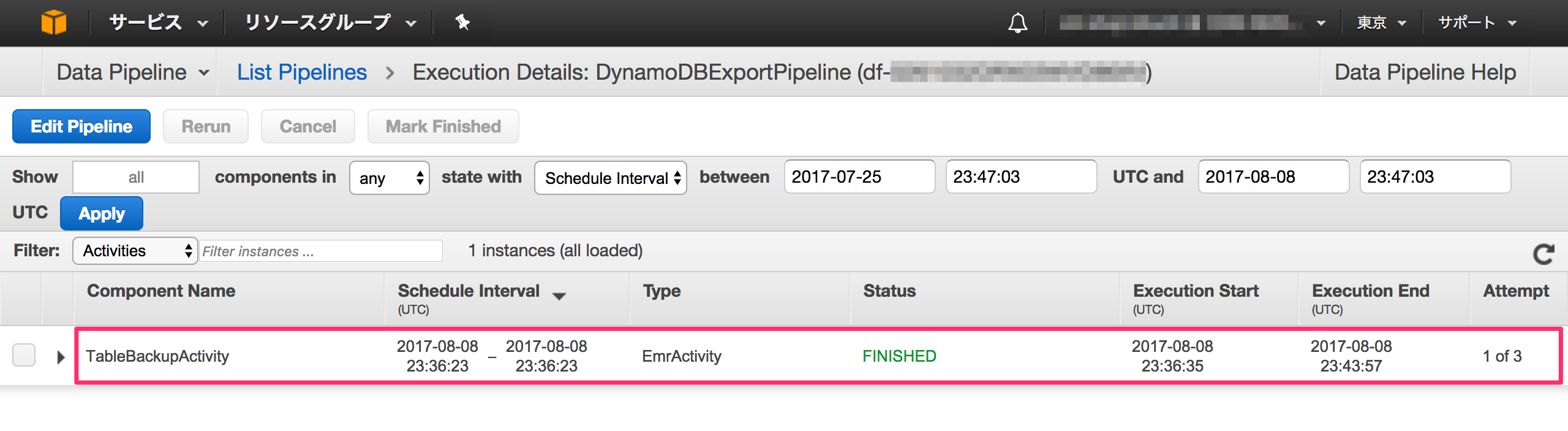Refresh the instances list with the refresh icon
Viewport: 1568px width, 431px height.
coord(1544,254)
